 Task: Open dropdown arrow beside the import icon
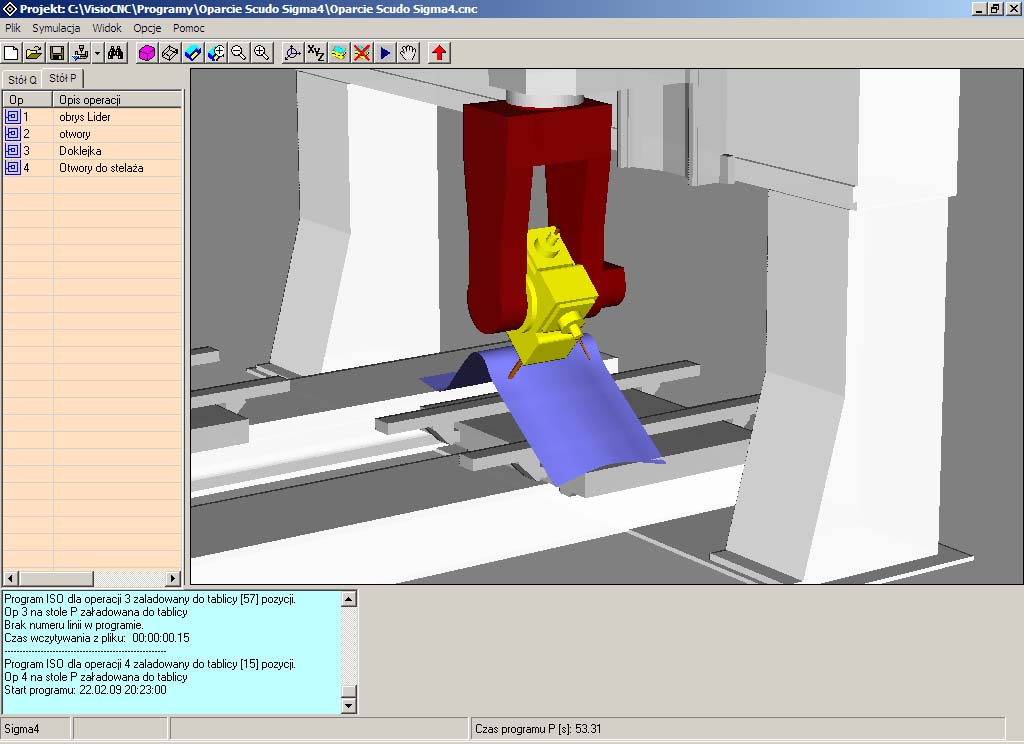click(97, 52)
